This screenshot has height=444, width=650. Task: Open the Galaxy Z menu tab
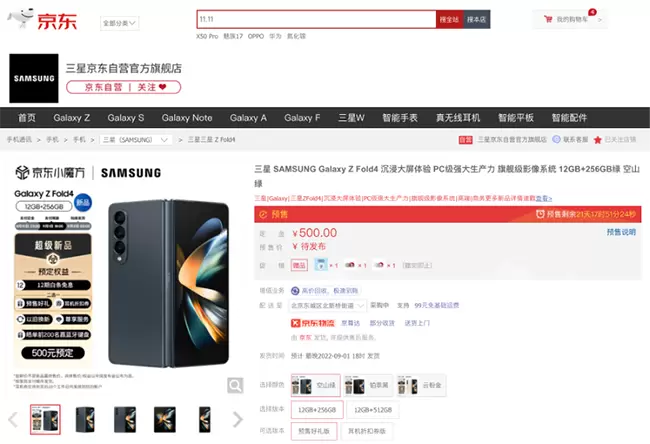[71, 118]
